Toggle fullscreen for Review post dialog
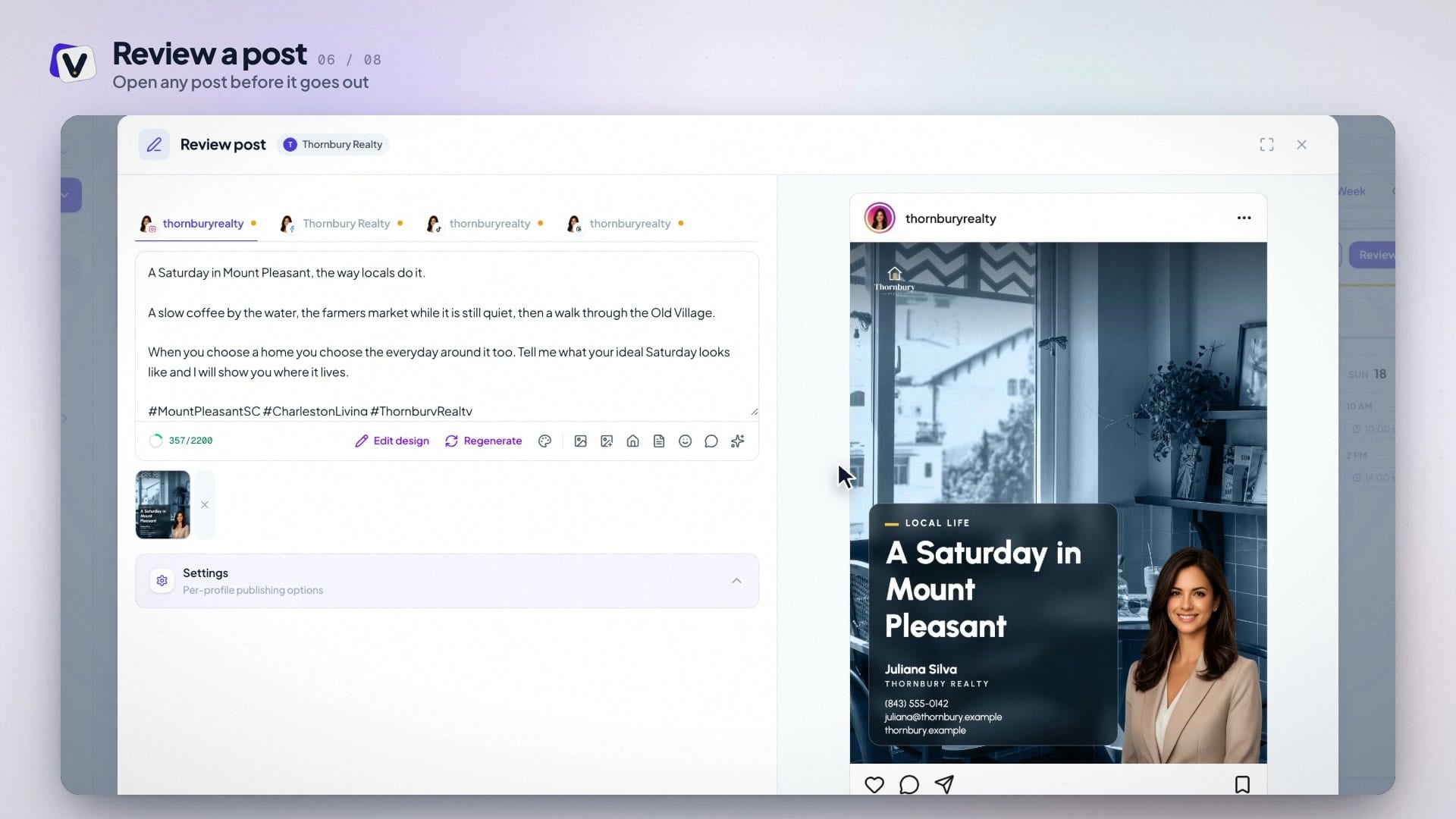This screenshot has width=1456, height=819. tap(1266, 145)
